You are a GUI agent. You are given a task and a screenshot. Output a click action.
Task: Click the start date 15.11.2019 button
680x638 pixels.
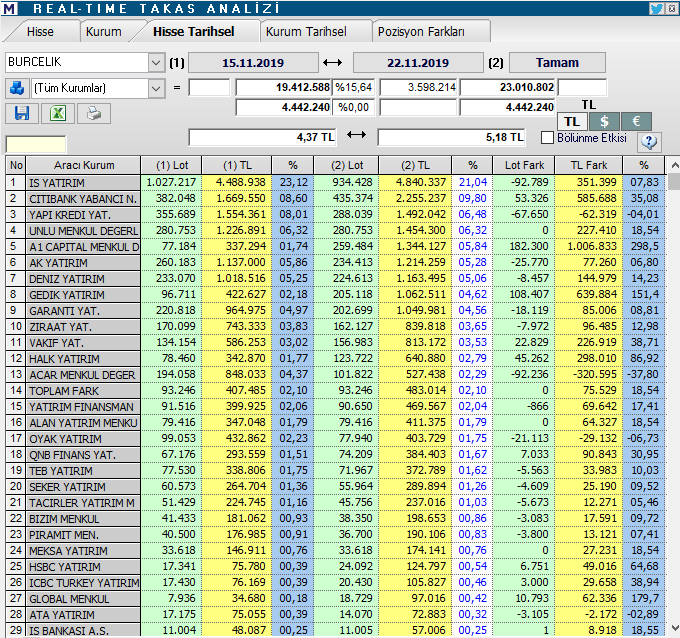(253, 62)
